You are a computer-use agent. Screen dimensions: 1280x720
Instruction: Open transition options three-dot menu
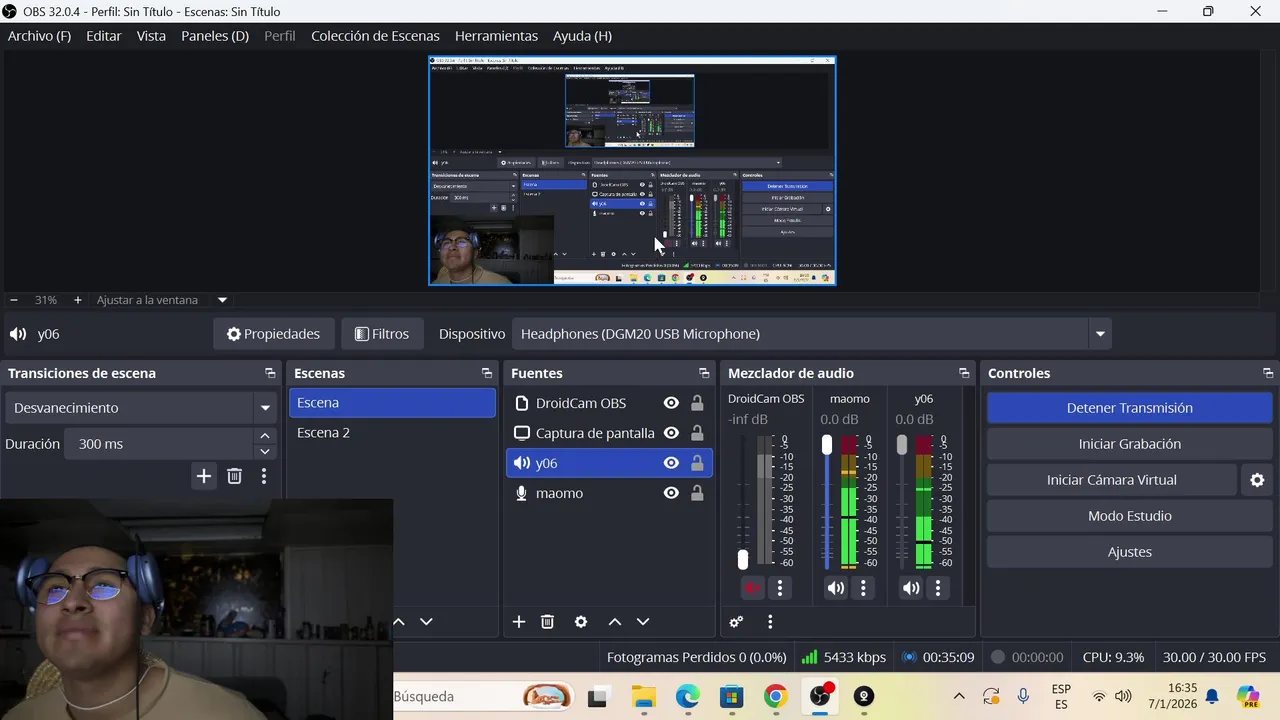264,476
